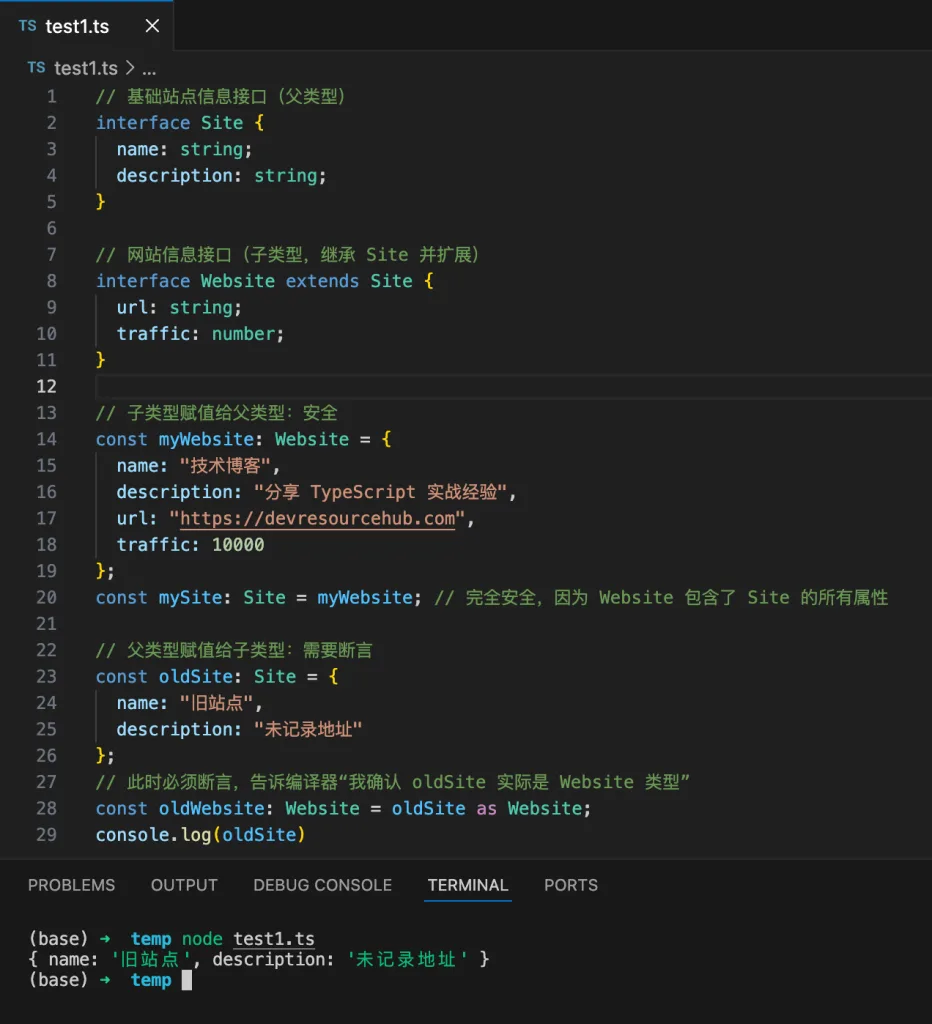Open the PORTS panel tab
Screen dimensions: 932x1024
[570, 885]
